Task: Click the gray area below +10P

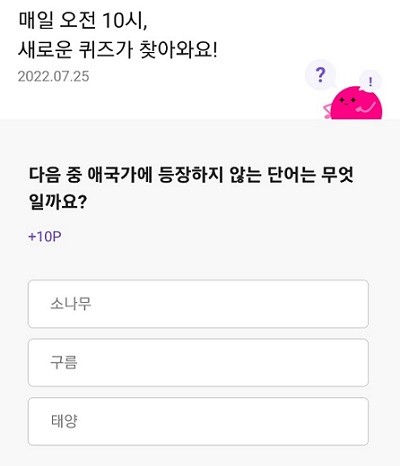Action: pos(200,262)
